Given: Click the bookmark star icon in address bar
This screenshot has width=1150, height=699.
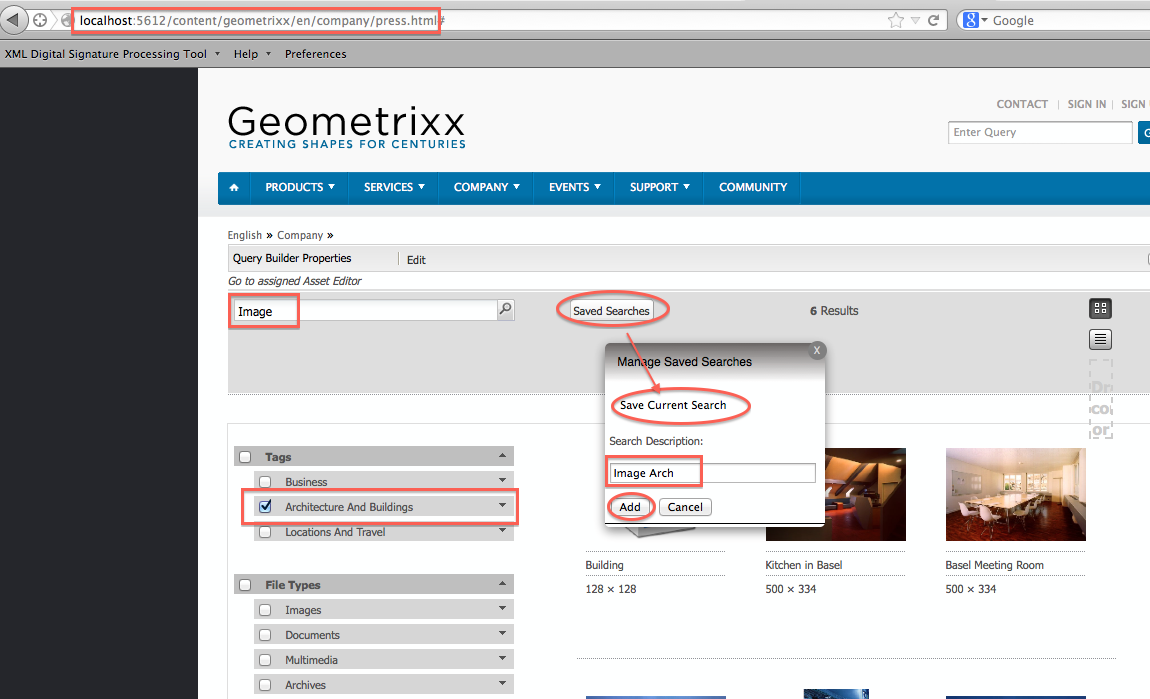Looking at the screenshot, I should point(896,21).
